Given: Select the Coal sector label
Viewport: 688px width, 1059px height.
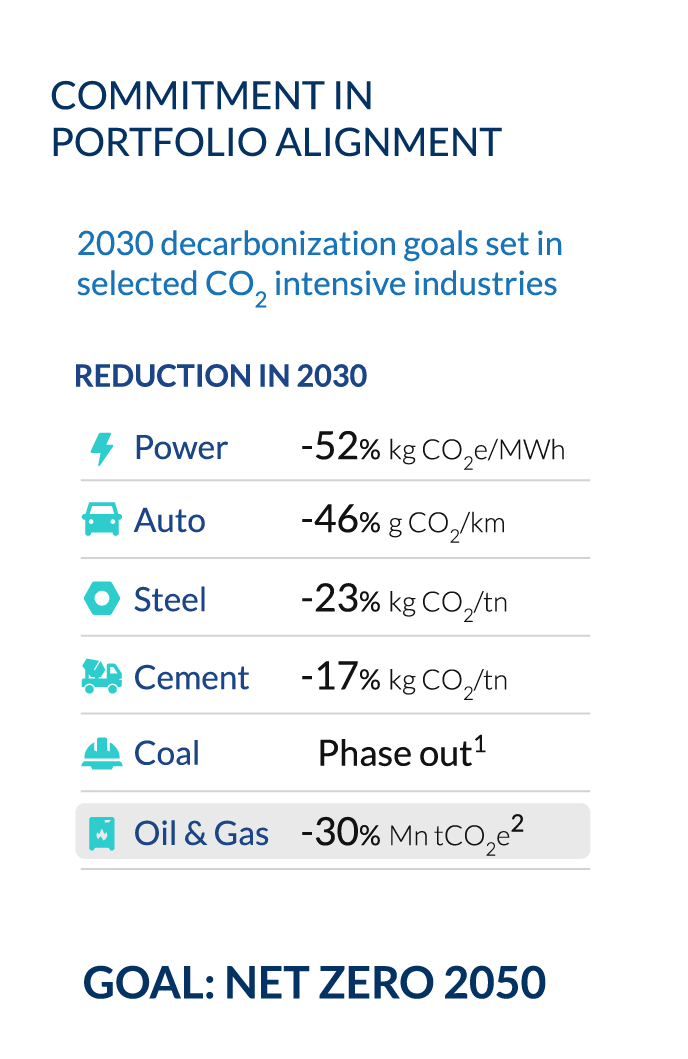Looking at the screenshot, I should click(167, 754).
